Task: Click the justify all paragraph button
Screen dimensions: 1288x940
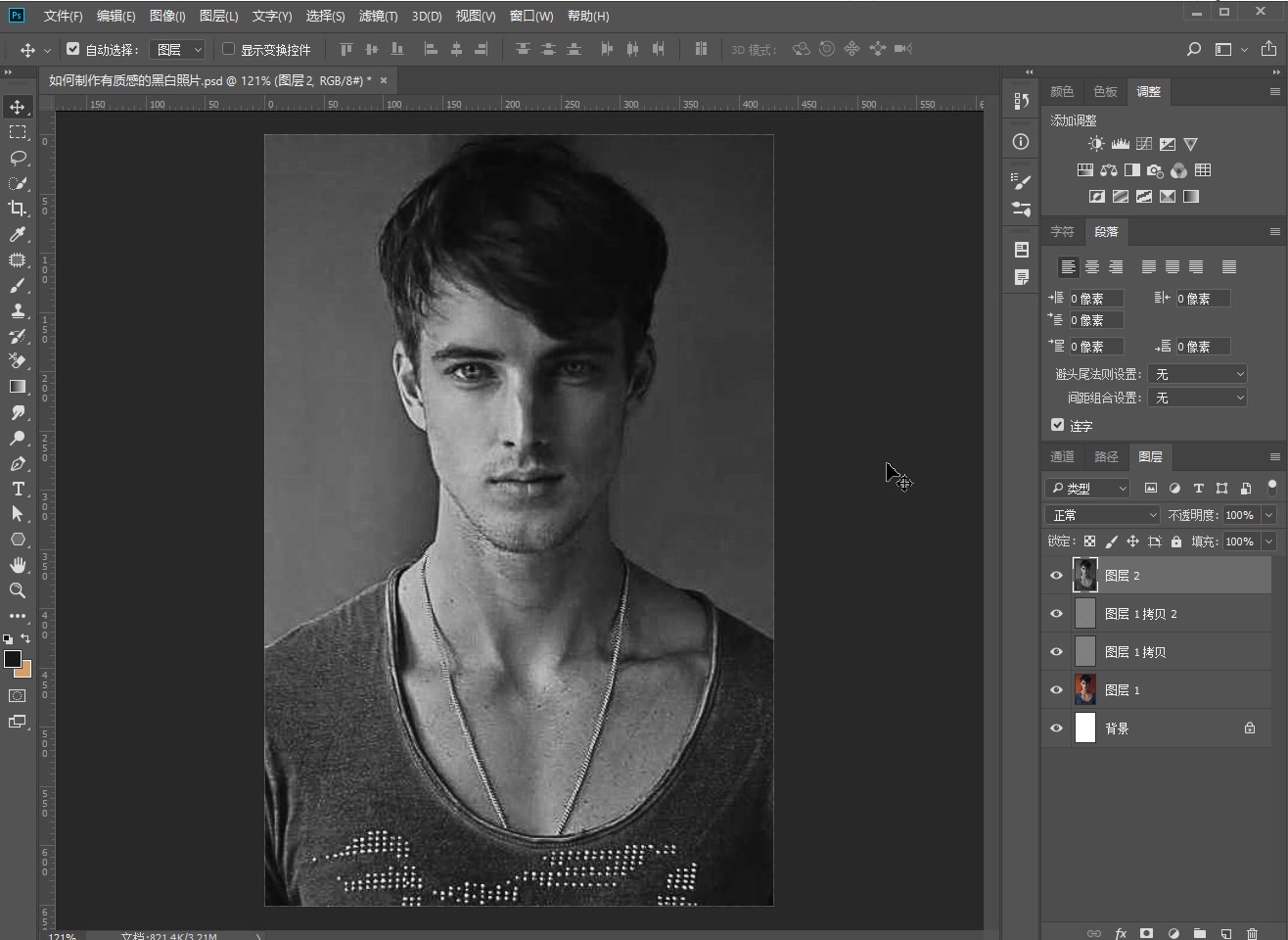Action: pyautogui.click(x=1229, y=266)
